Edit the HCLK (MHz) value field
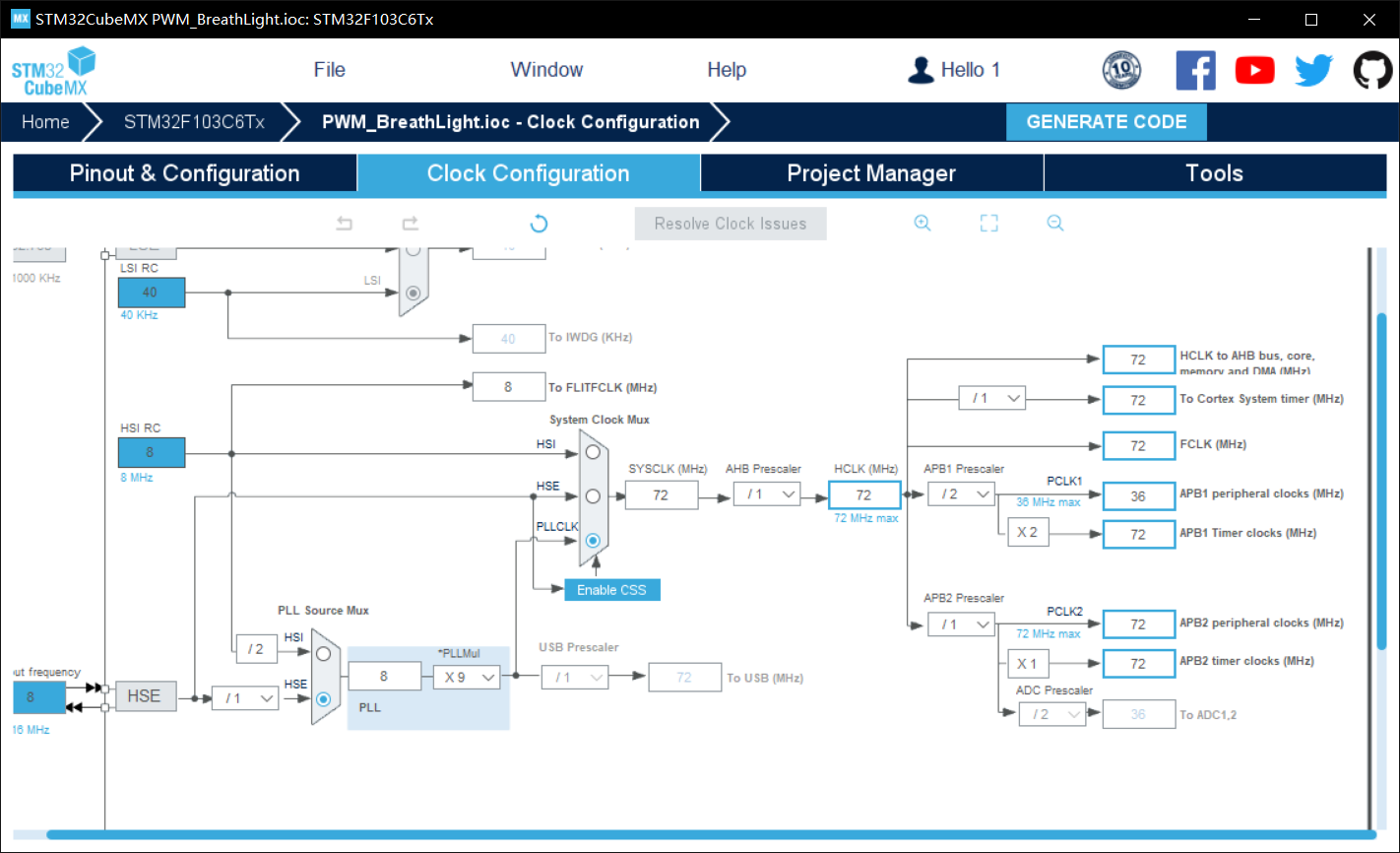Viewport: 1400px width, 853px height. pos(864,495)
